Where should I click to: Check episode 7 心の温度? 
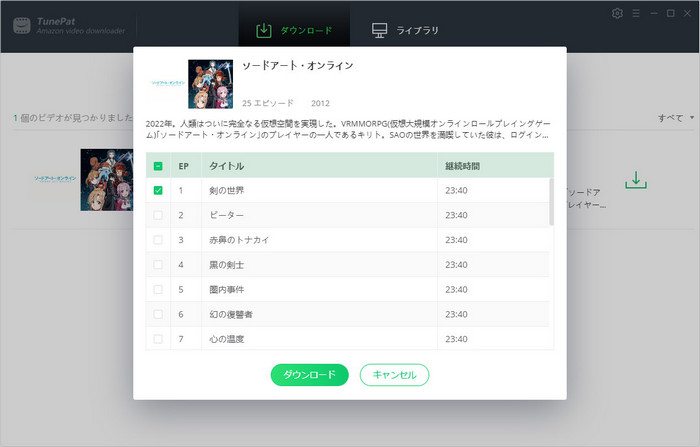click(158, 339)
